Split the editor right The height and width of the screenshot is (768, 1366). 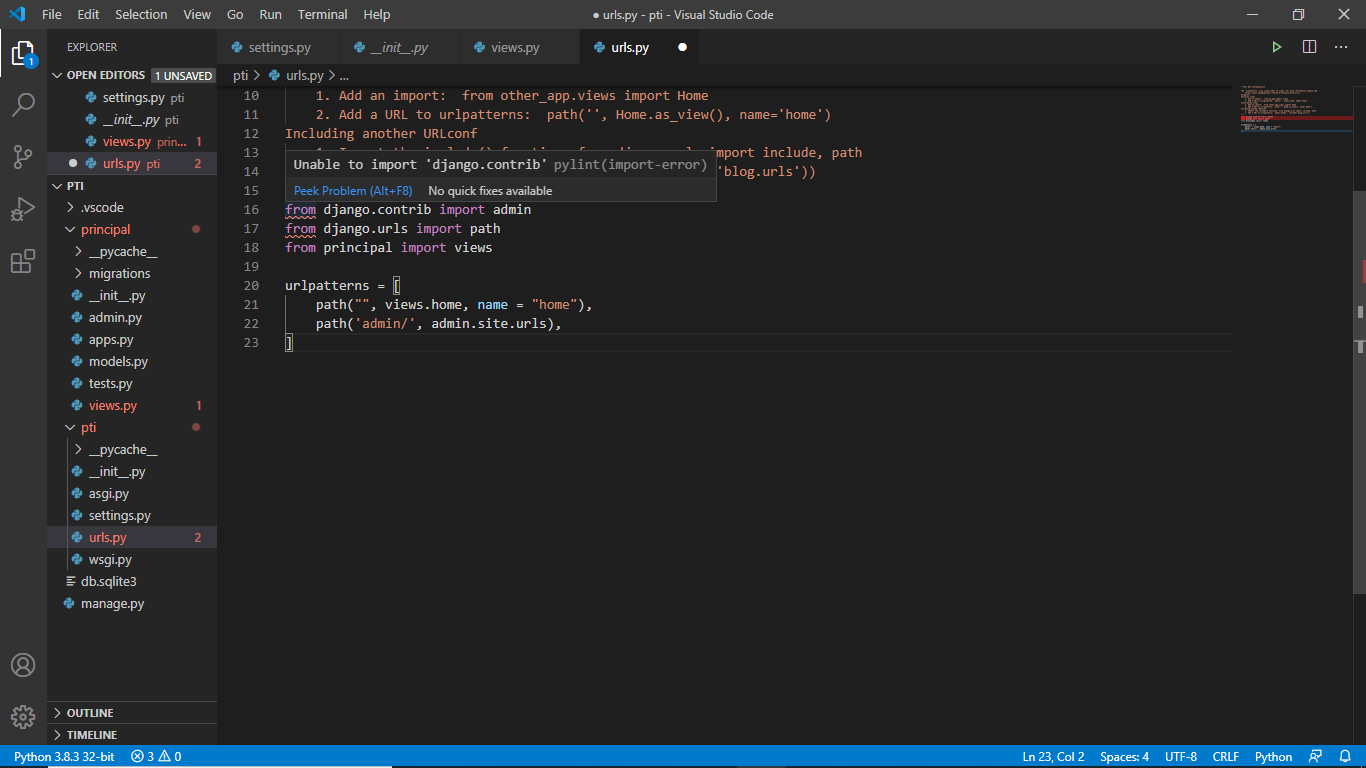click(1309, 47)
